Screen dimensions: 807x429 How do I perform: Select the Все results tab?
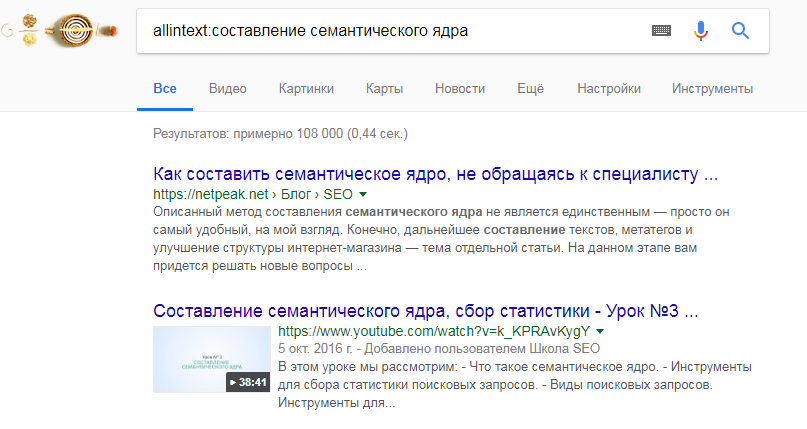point(165,88)
